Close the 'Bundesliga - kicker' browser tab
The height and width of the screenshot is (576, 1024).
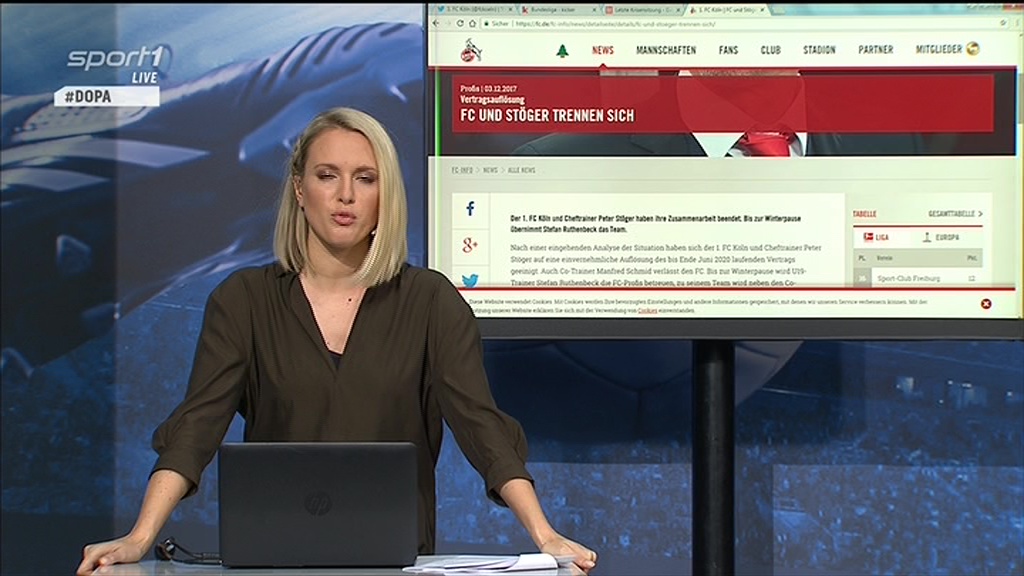point(594,10)
